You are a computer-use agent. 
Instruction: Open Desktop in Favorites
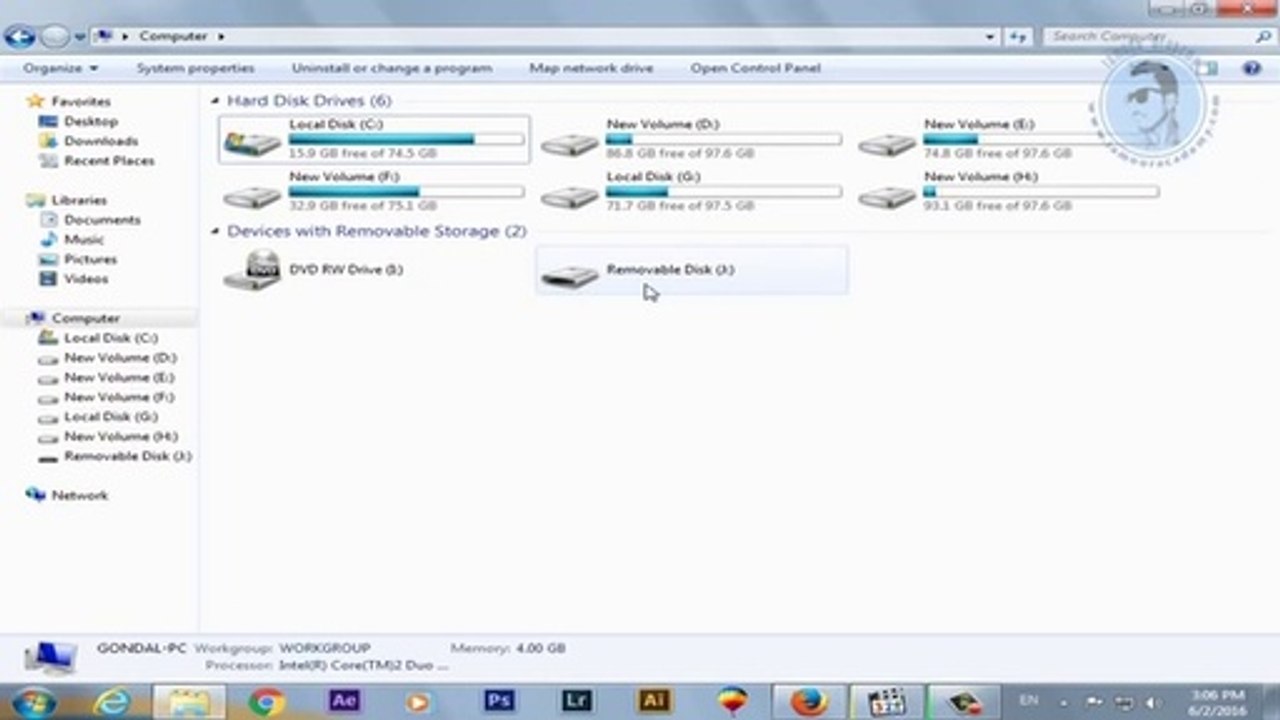pyautogui.click(x=90, y=121)
